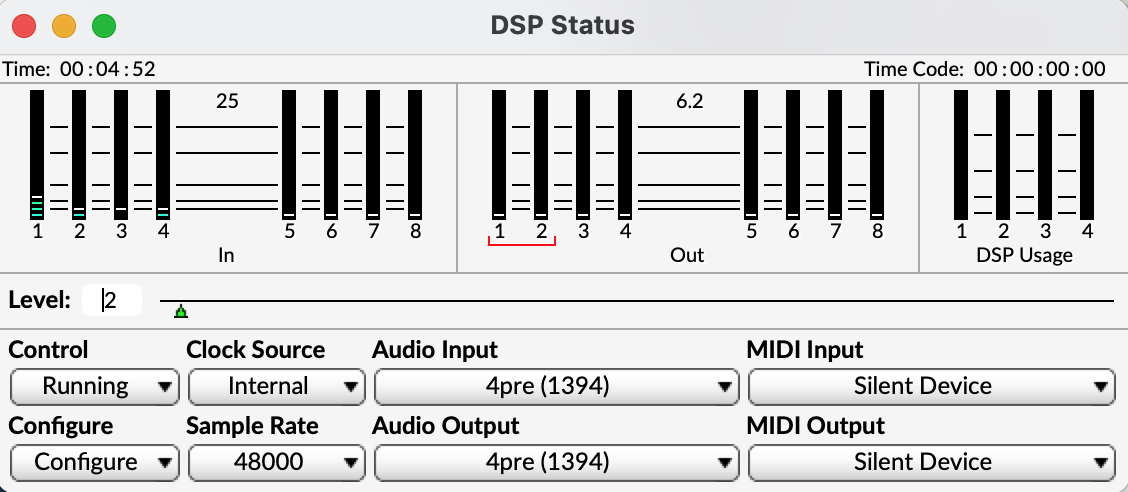This screenshot has width=1128, height=492.
Task: Click the green Level slider handle
Action: (x=180, y=313)
